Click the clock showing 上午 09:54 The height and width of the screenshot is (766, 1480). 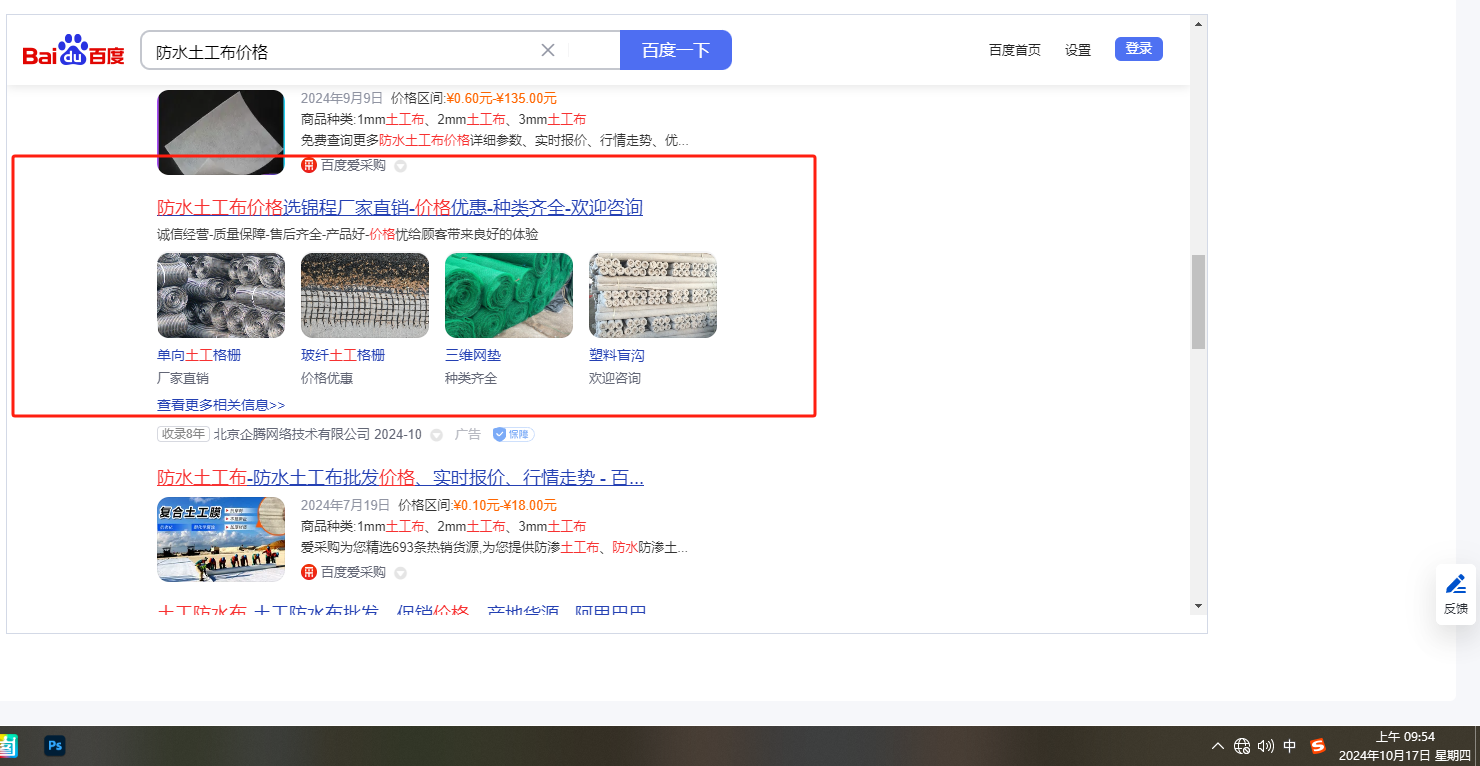[1406, 737]
